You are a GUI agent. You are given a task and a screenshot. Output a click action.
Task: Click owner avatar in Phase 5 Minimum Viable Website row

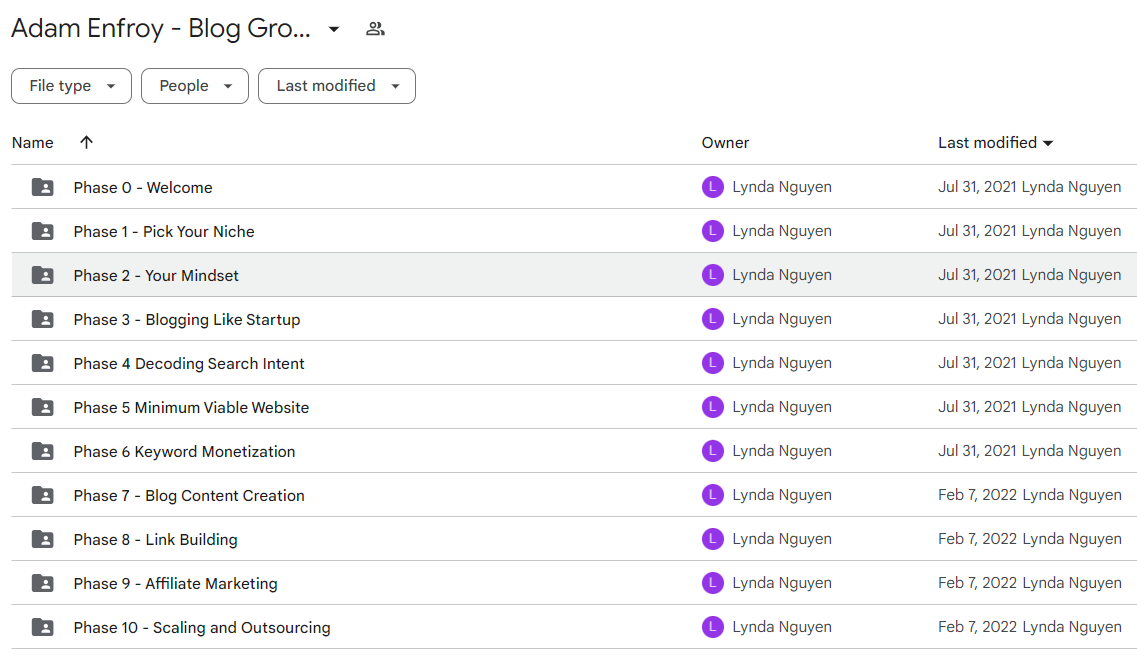(713, 407)
